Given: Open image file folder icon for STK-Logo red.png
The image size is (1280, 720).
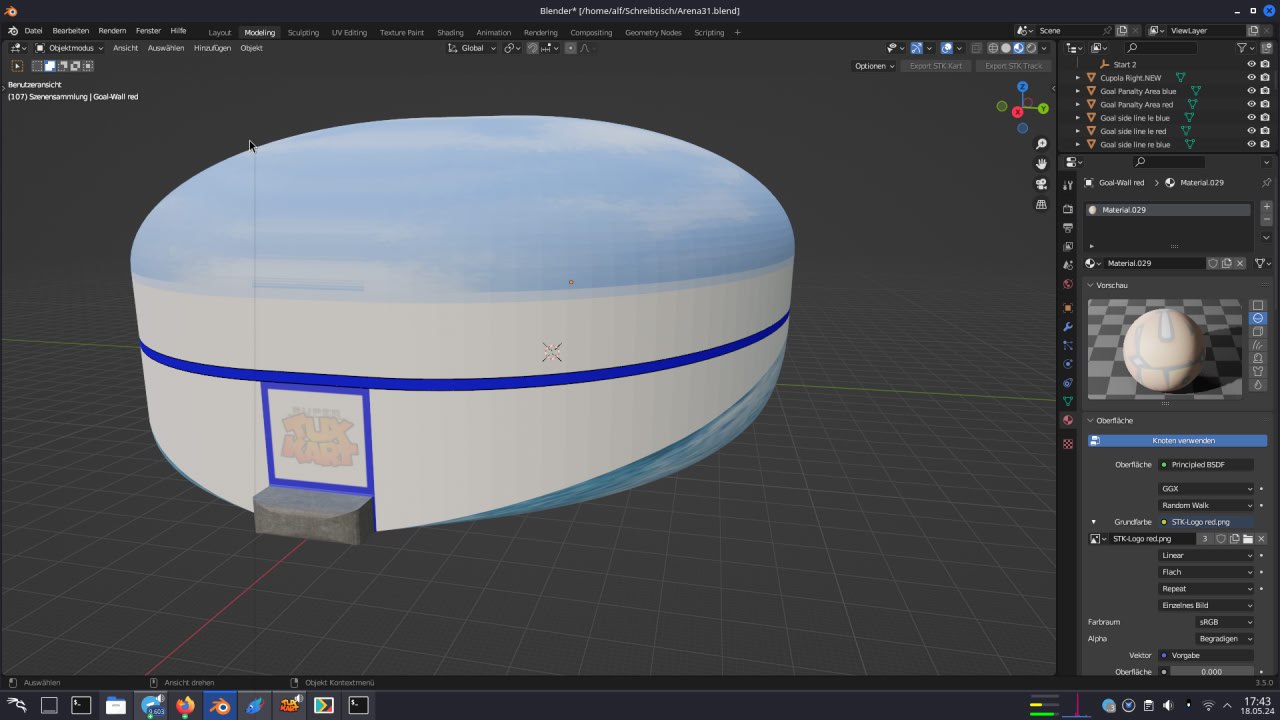Looking at the screenshot, I should click(x=1247, y=539).
